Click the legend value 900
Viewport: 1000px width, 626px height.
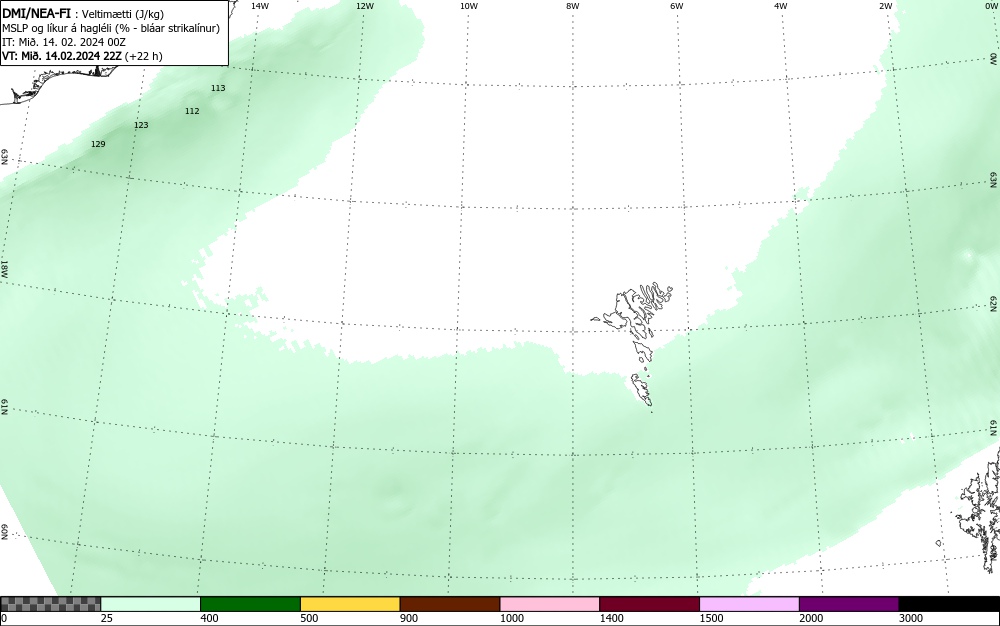point(409,618)
